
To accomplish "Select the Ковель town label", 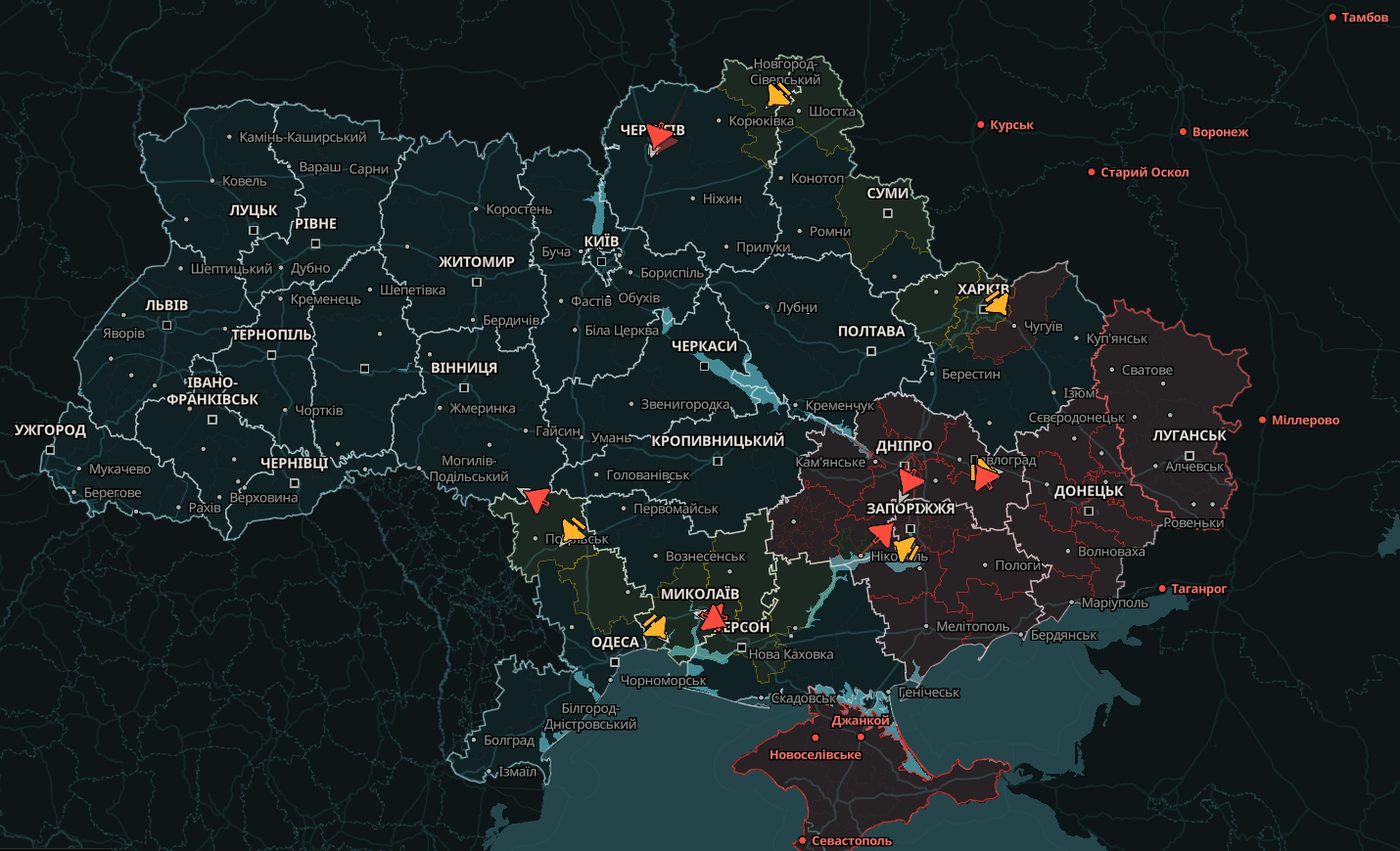I will click(x=245, y=181).
